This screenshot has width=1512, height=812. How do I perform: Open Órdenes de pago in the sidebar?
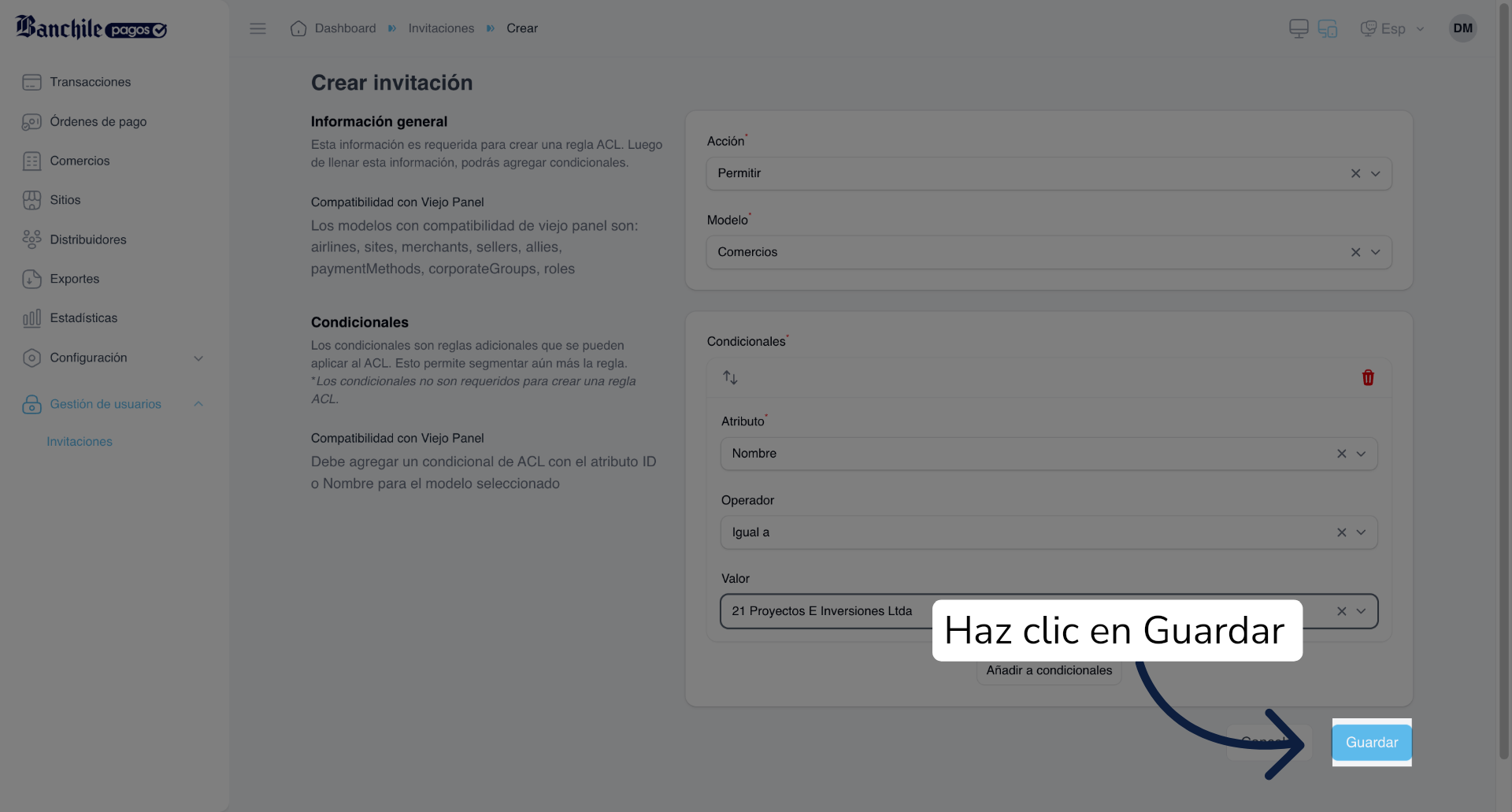tap(98, 121)
